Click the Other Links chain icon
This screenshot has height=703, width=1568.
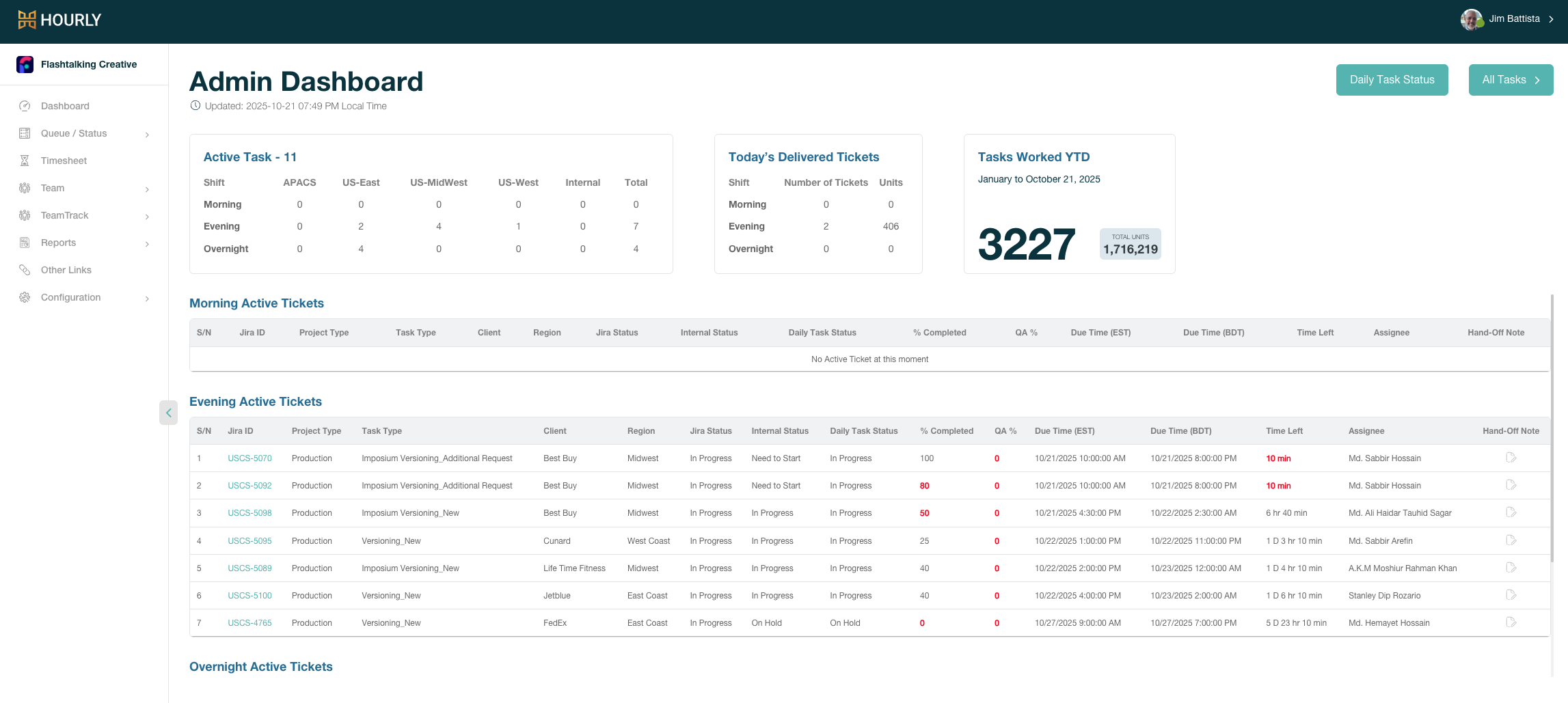click(x=25, y=270)
